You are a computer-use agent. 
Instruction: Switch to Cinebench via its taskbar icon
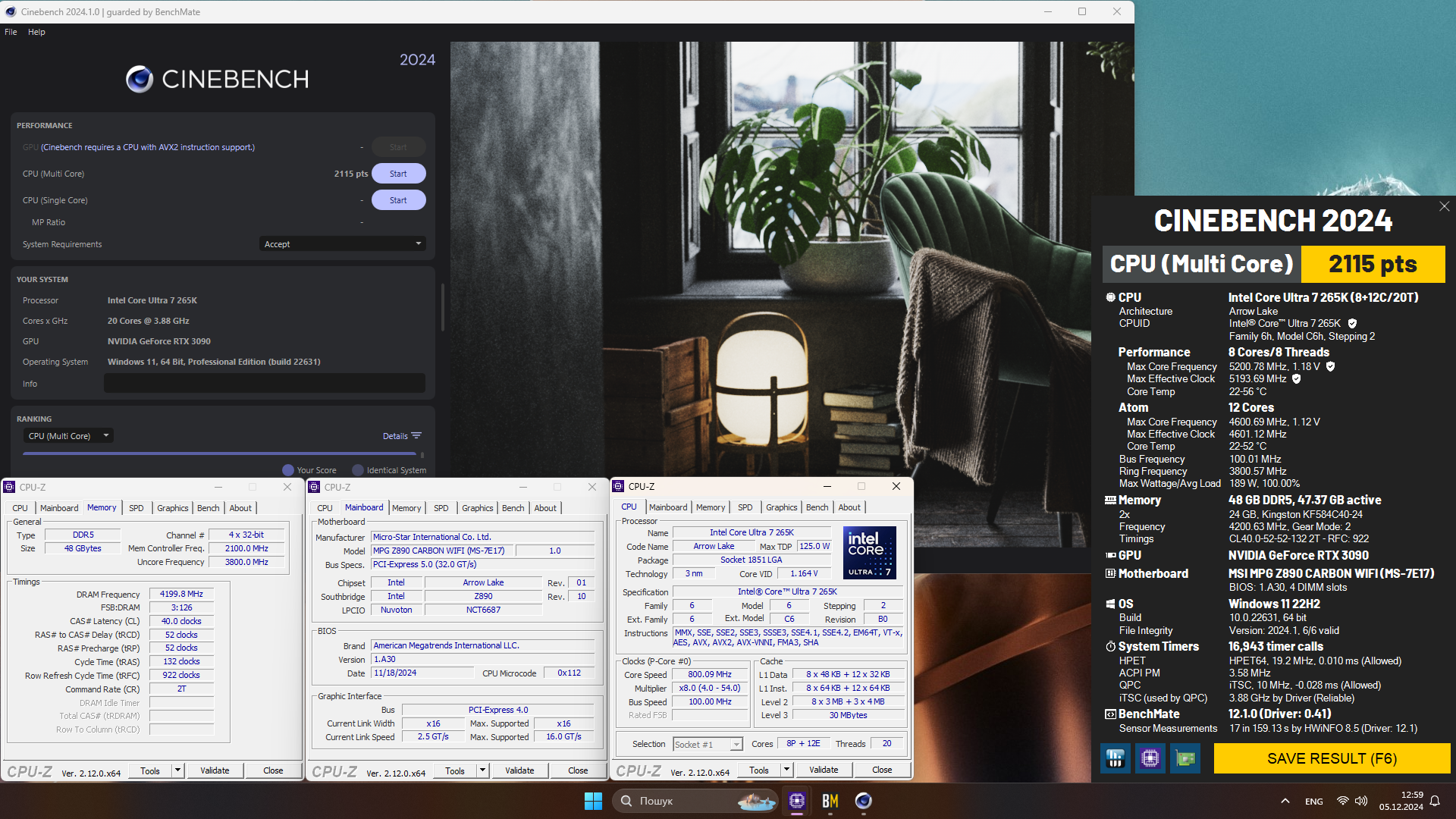(863, 801)
